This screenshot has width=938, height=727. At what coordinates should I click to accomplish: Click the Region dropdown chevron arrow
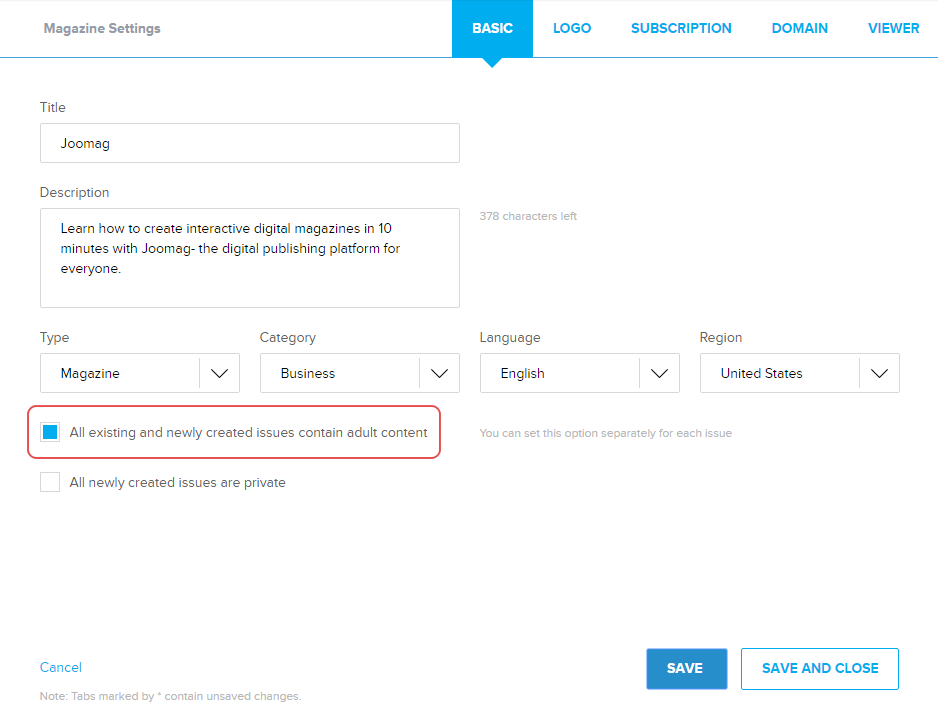point(879,373)
